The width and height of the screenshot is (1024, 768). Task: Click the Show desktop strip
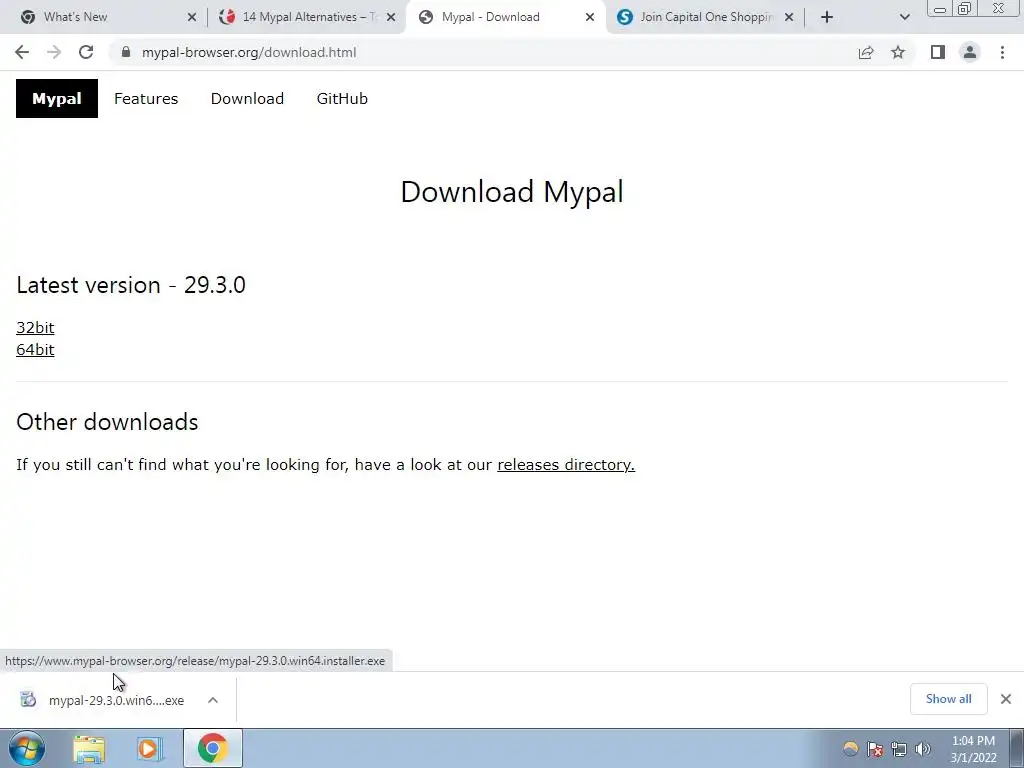[1016, 748]
